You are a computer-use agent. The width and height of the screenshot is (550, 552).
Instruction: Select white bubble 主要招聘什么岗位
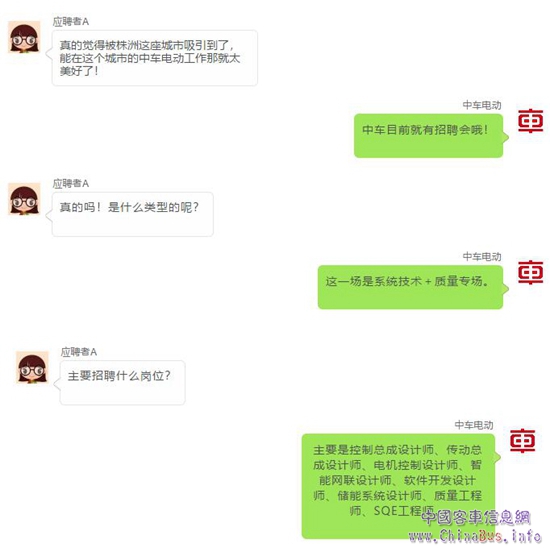[122, 382]
